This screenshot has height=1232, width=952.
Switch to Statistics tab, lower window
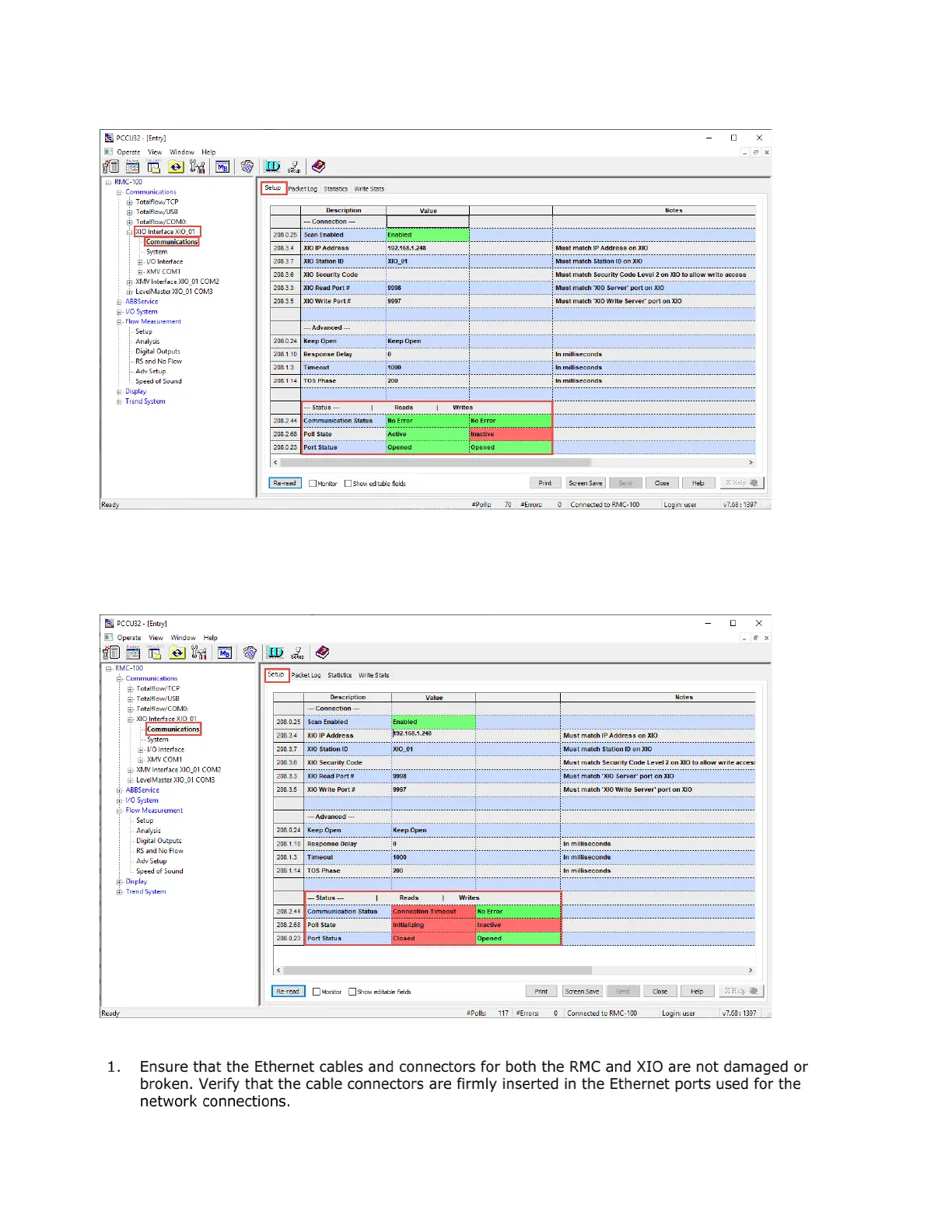click(340, 675)
